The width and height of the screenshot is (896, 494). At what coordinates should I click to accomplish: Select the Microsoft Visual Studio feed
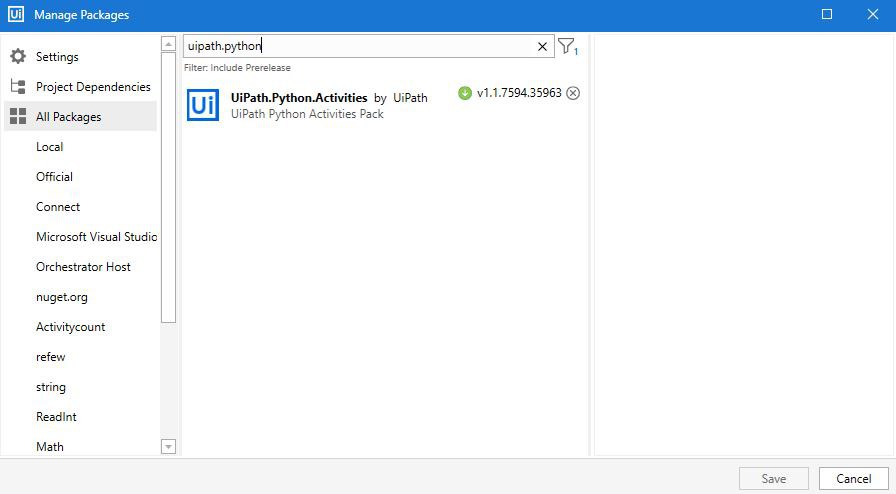click(x=96, y=237)
